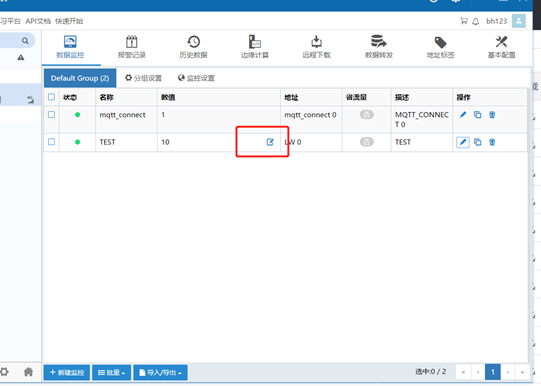Toggle 省流量 switch for TEST row
This screenshot has width=541, height=386.
(367, 142)
